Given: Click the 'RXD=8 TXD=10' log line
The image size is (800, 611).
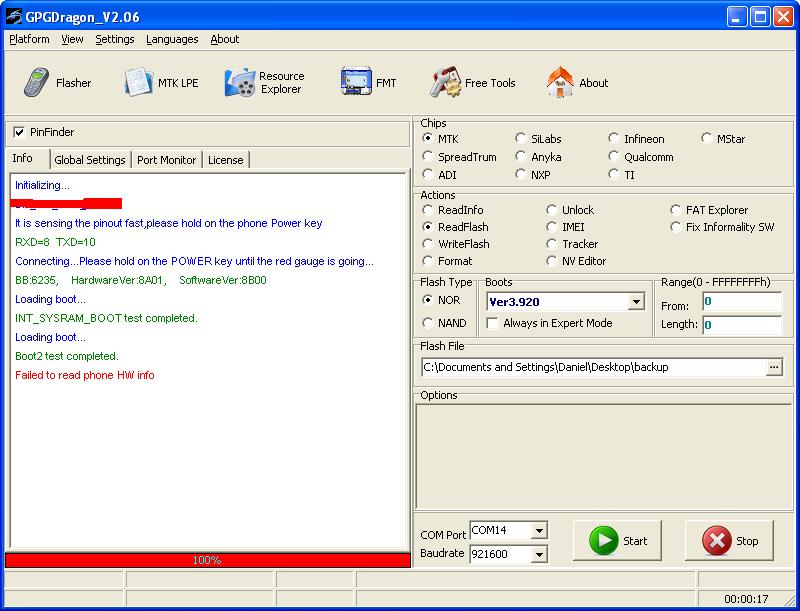Looking at the screenshot, I should pyautogui.click(x=55, y=242).
